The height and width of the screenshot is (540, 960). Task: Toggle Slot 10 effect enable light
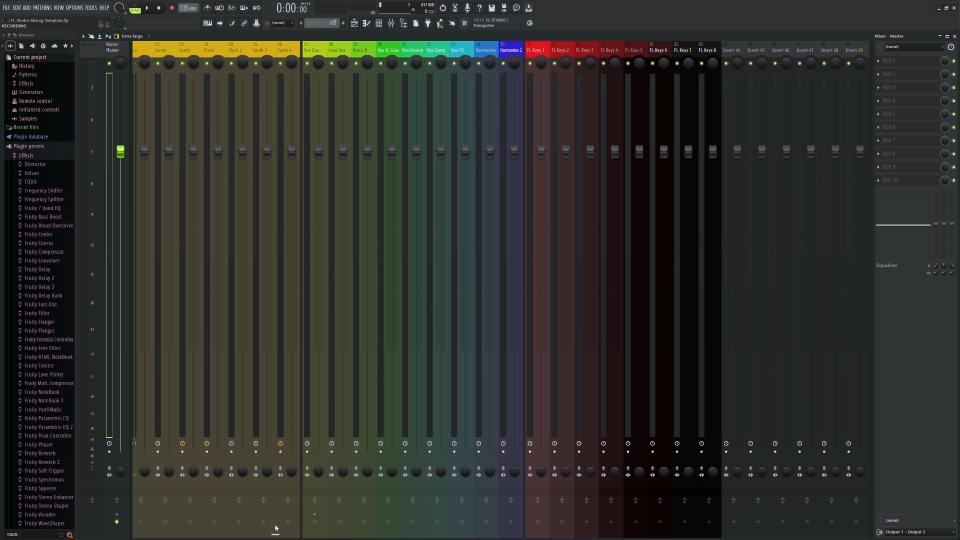pos(953,181)
